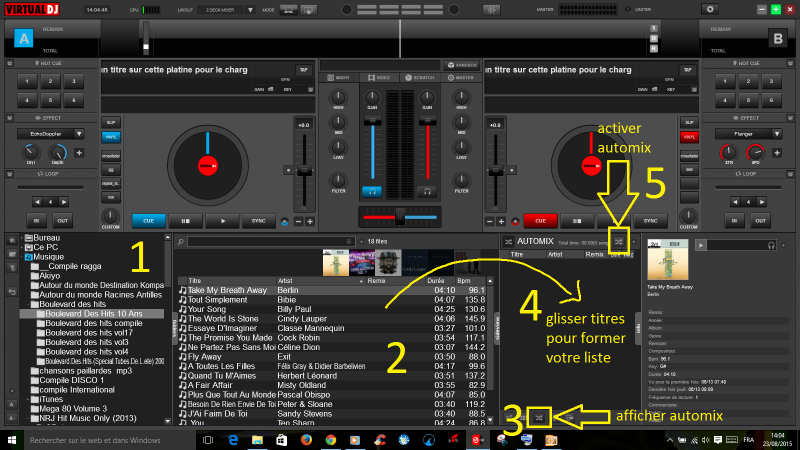Expand the Bureau tree node
The width and height of the screenshot is (800, 450).
point(22,238)
